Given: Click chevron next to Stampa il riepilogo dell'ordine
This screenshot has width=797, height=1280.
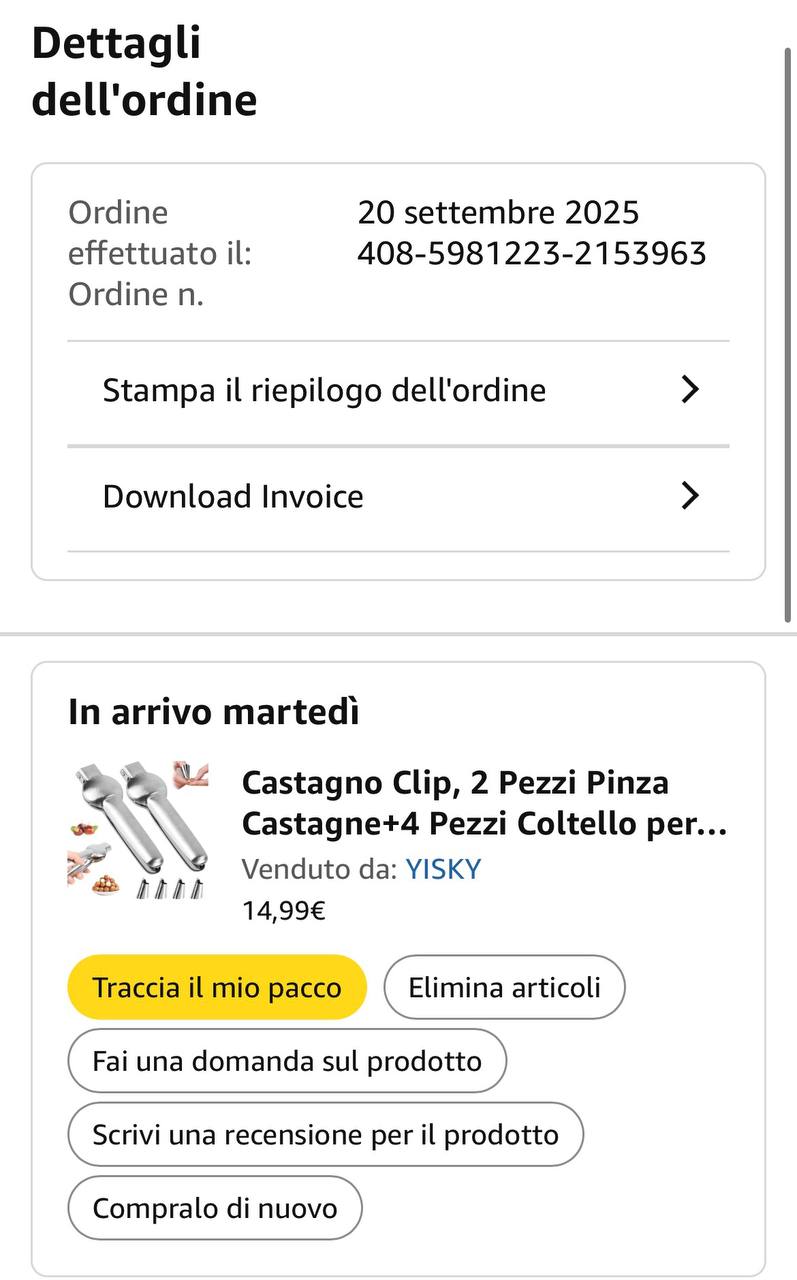Looking at the screenshot, I should 689,390.
